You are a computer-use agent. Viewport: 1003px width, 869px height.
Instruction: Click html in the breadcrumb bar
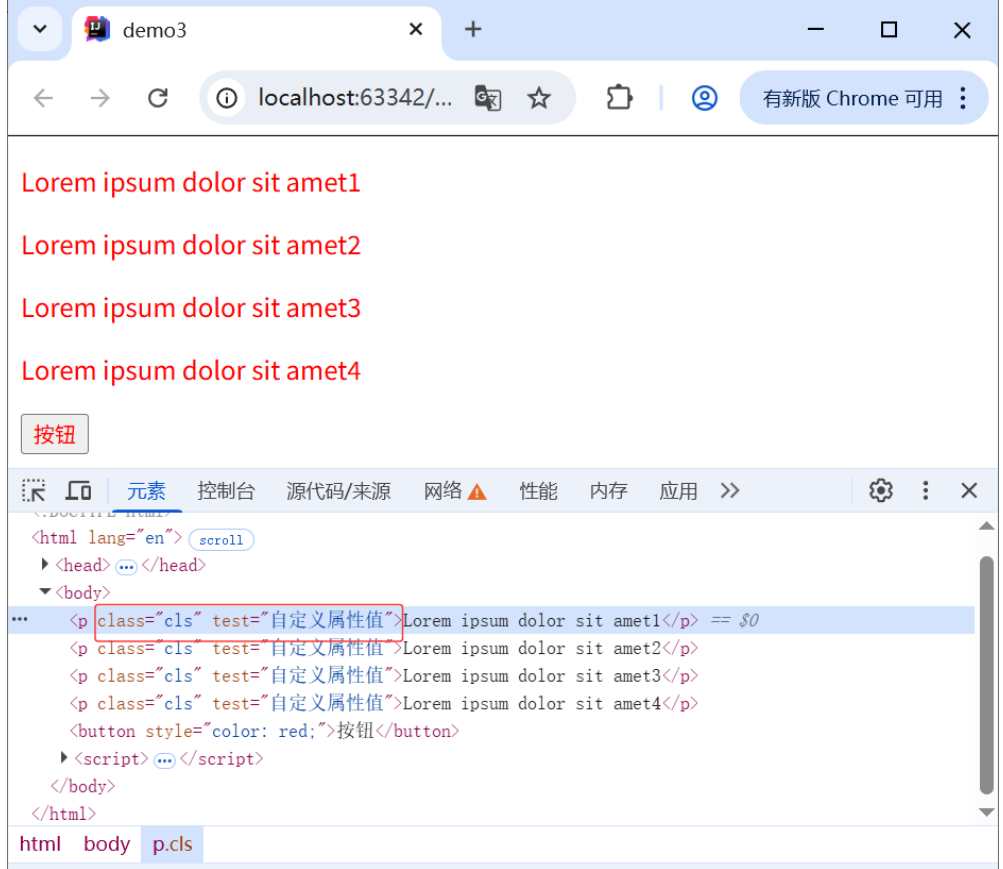coord(40,844)
